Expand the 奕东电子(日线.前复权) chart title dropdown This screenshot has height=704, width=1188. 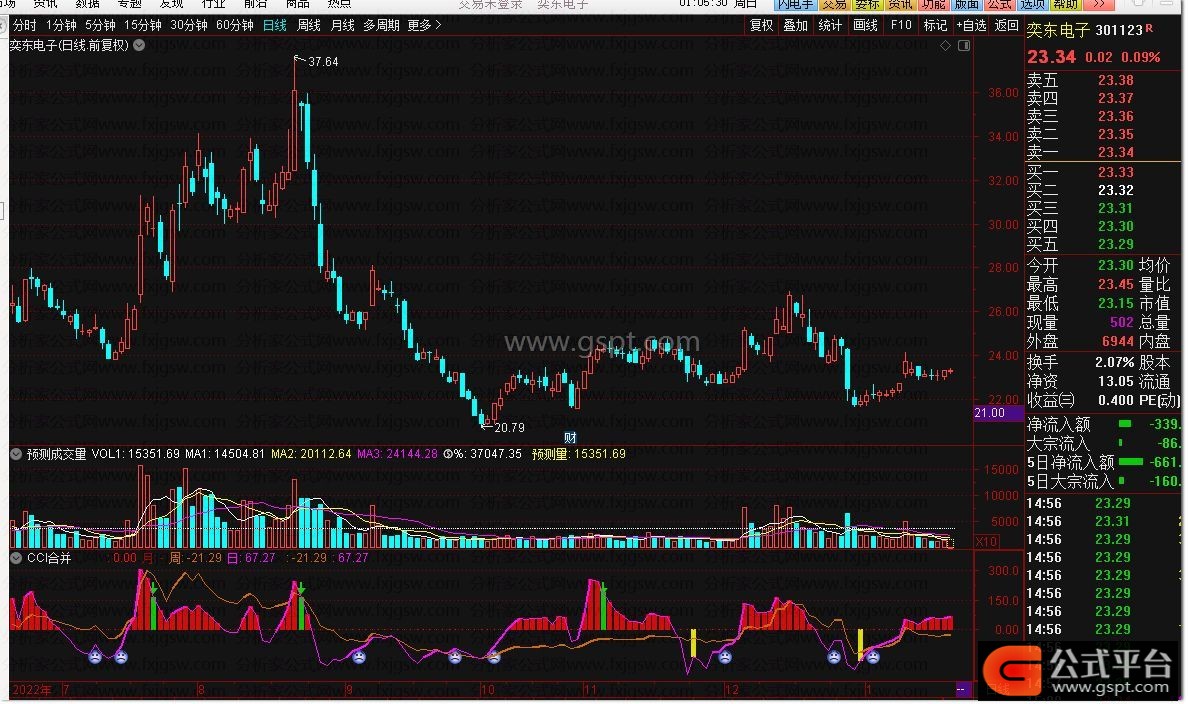coord(139,45)
